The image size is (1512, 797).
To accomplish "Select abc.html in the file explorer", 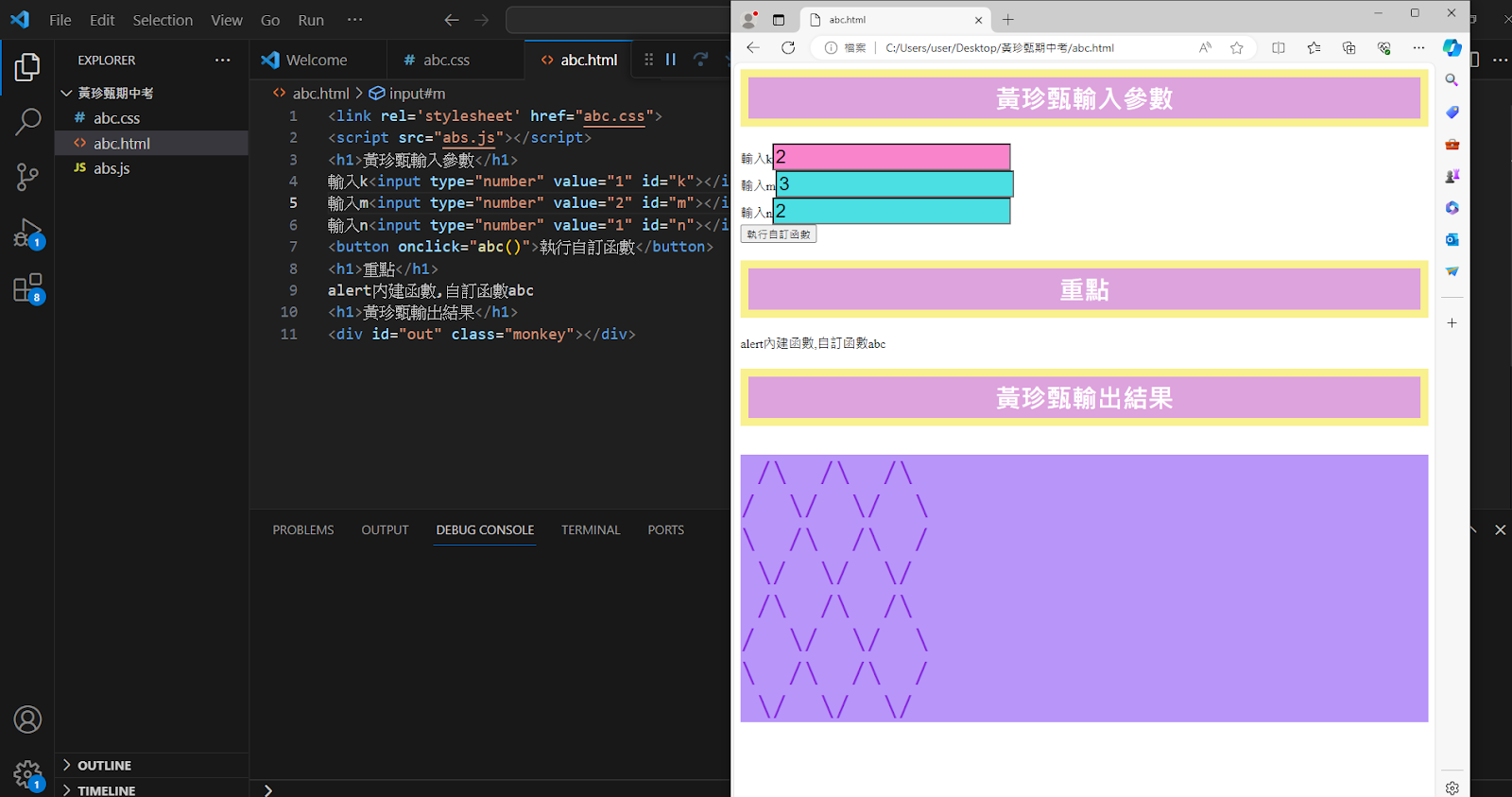I will 151,144.
